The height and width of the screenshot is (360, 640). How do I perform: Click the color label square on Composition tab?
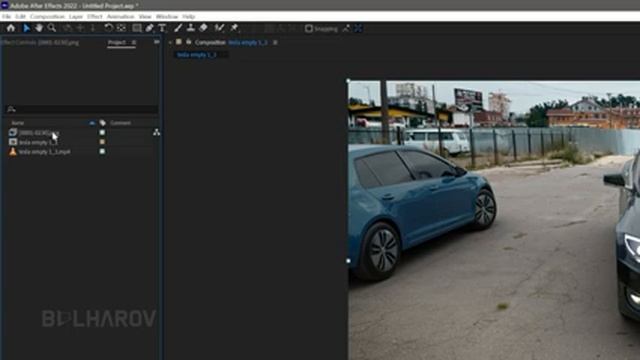179,42
